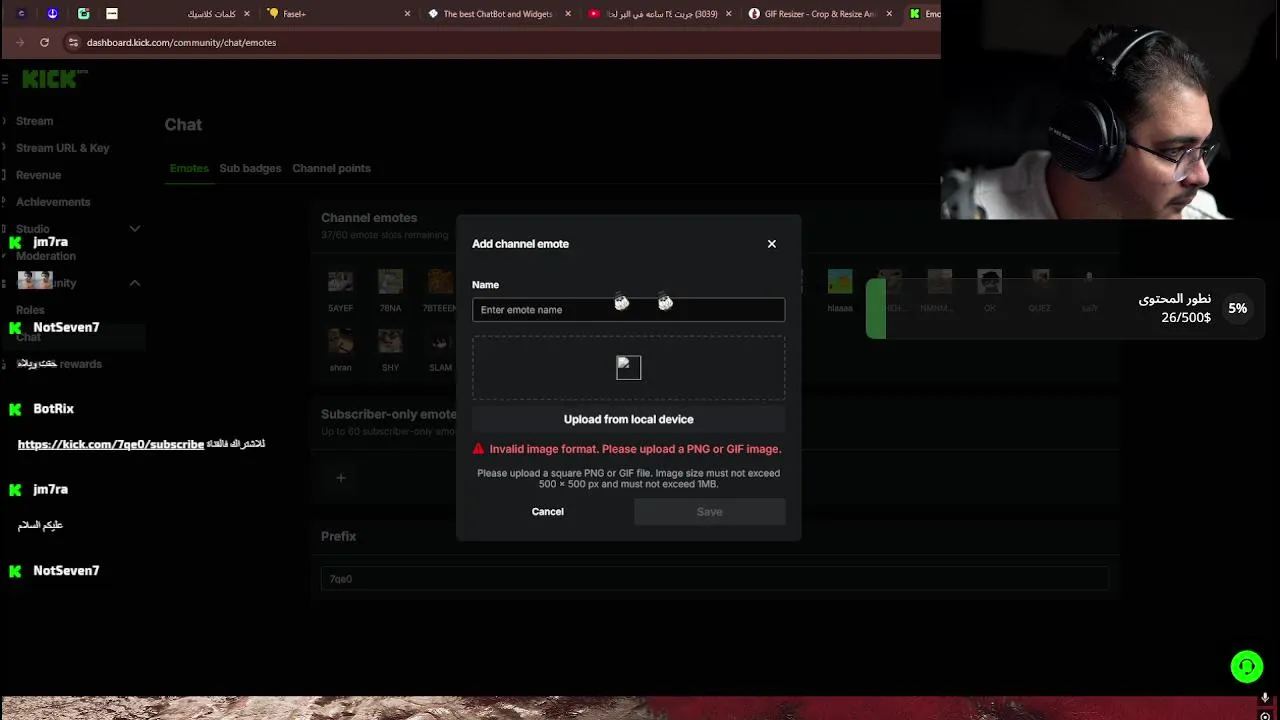
Task: Click the BotRix username in chat overlay
Action: point(53,409)
